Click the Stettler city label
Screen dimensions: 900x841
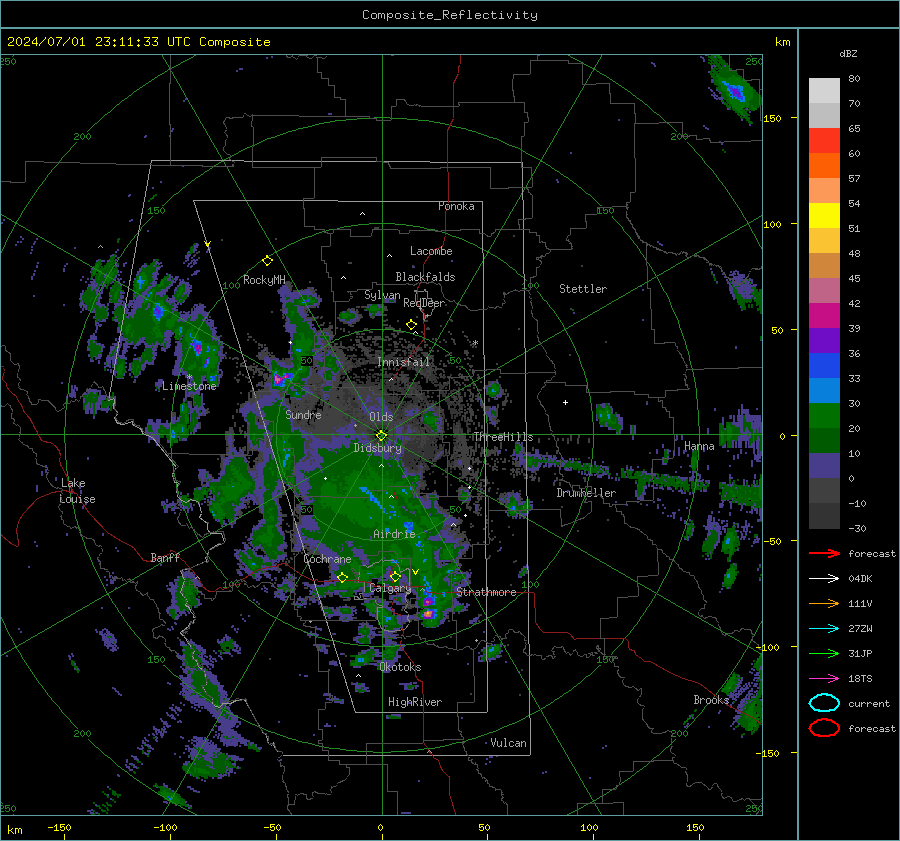583,289
